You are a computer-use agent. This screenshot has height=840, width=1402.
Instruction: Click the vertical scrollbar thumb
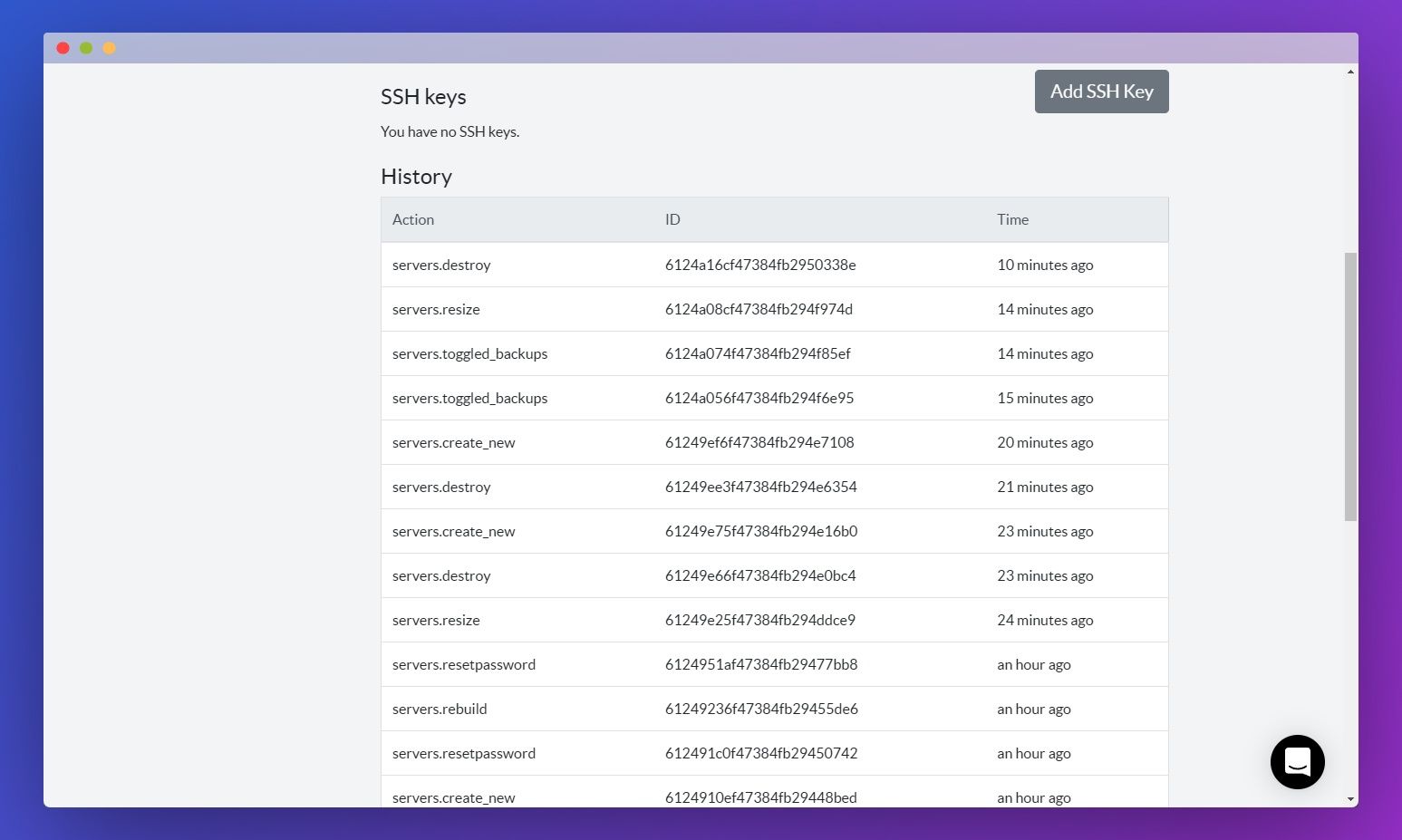pyautogui.click(x=1350, y=387)
